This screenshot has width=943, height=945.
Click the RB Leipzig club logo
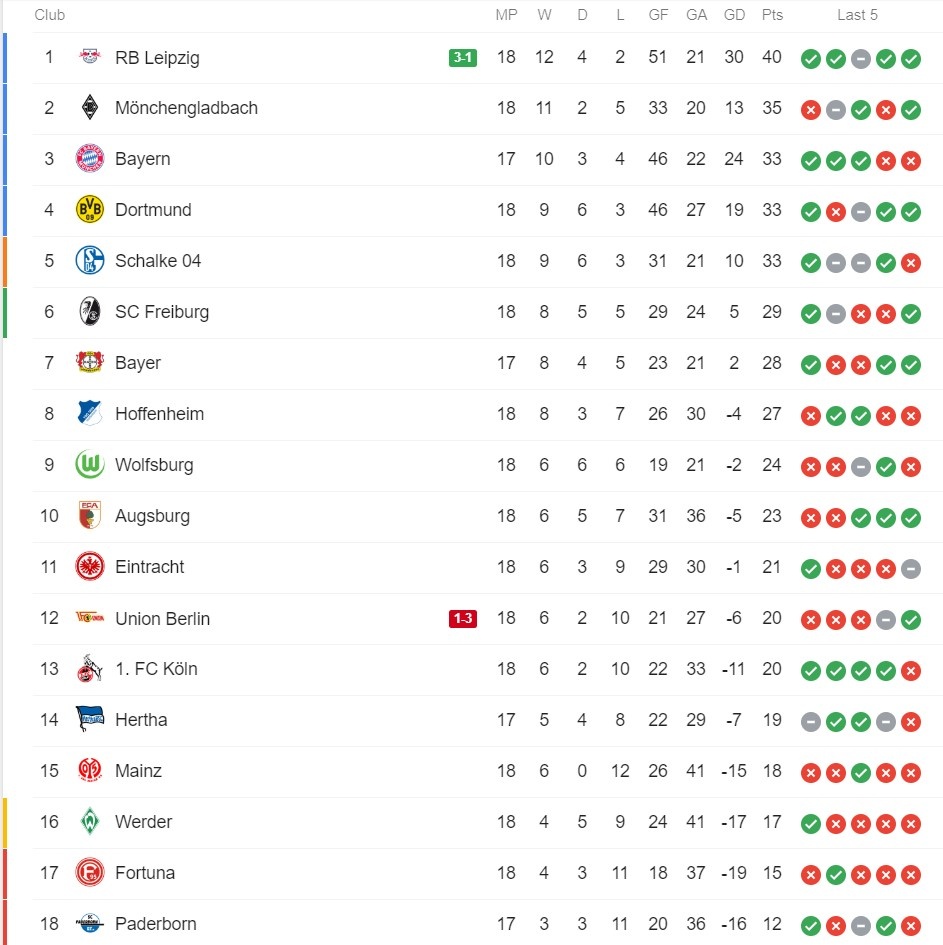pos(89,58)
